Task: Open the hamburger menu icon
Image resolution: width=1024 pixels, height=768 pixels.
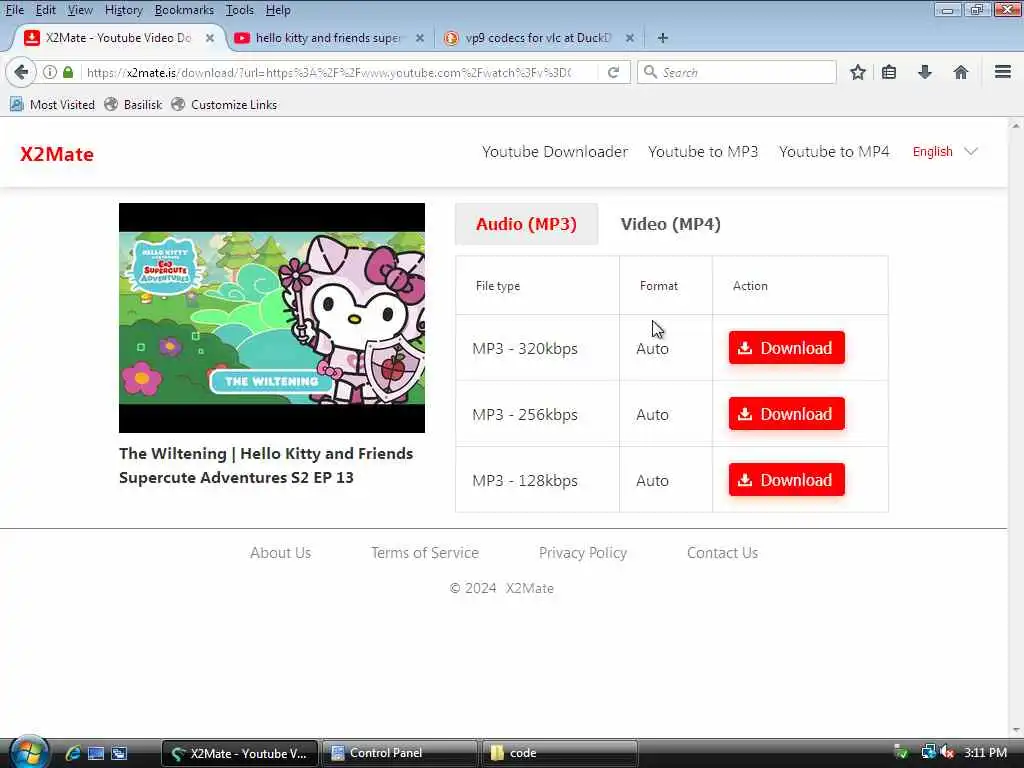Action: [x=1002, y=72]
